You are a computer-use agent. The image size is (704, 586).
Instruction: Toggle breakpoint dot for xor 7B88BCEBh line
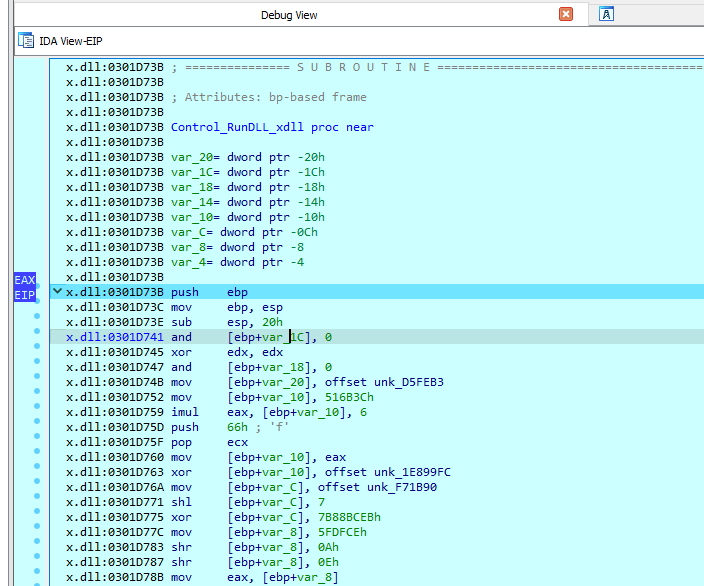click(x=37, y=526)
